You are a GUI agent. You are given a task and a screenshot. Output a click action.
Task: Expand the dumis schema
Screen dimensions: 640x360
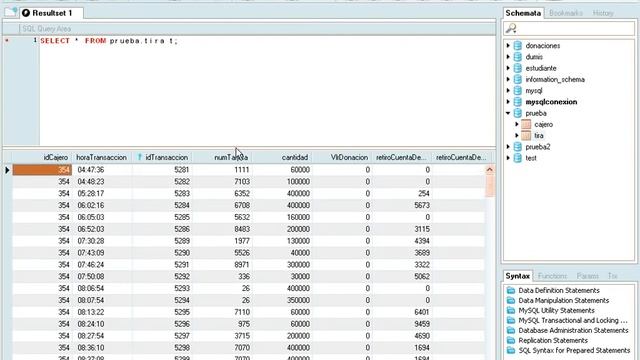[508, 57]
